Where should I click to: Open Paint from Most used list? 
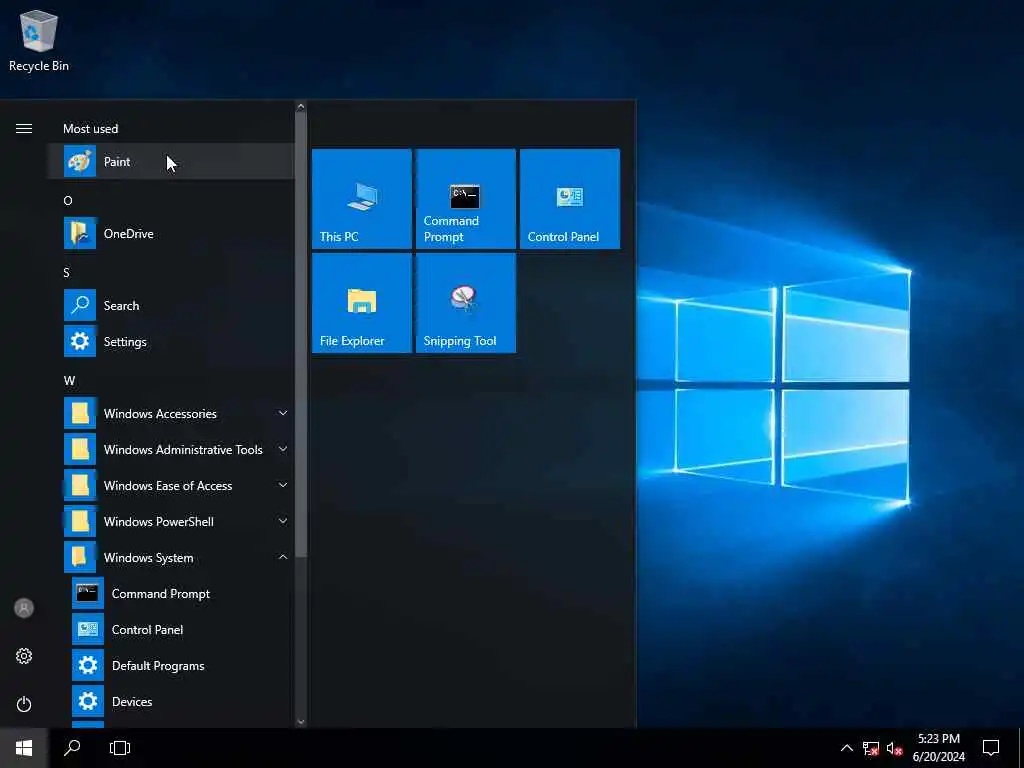(x=170, y=161)
